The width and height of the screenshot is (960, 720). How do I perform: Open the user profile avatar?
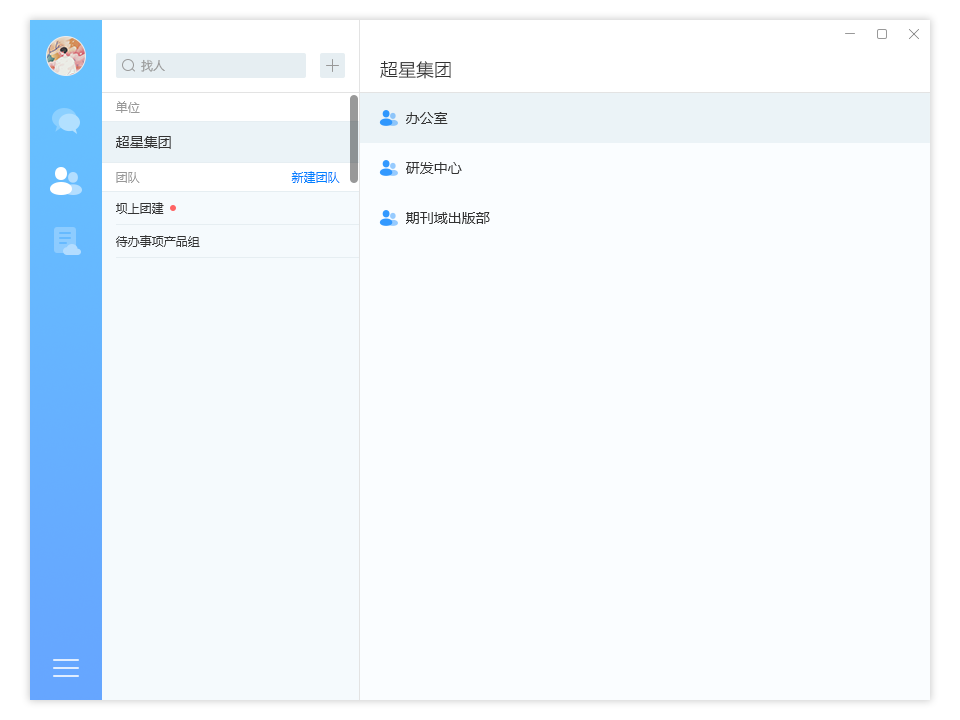pos(66,56)
